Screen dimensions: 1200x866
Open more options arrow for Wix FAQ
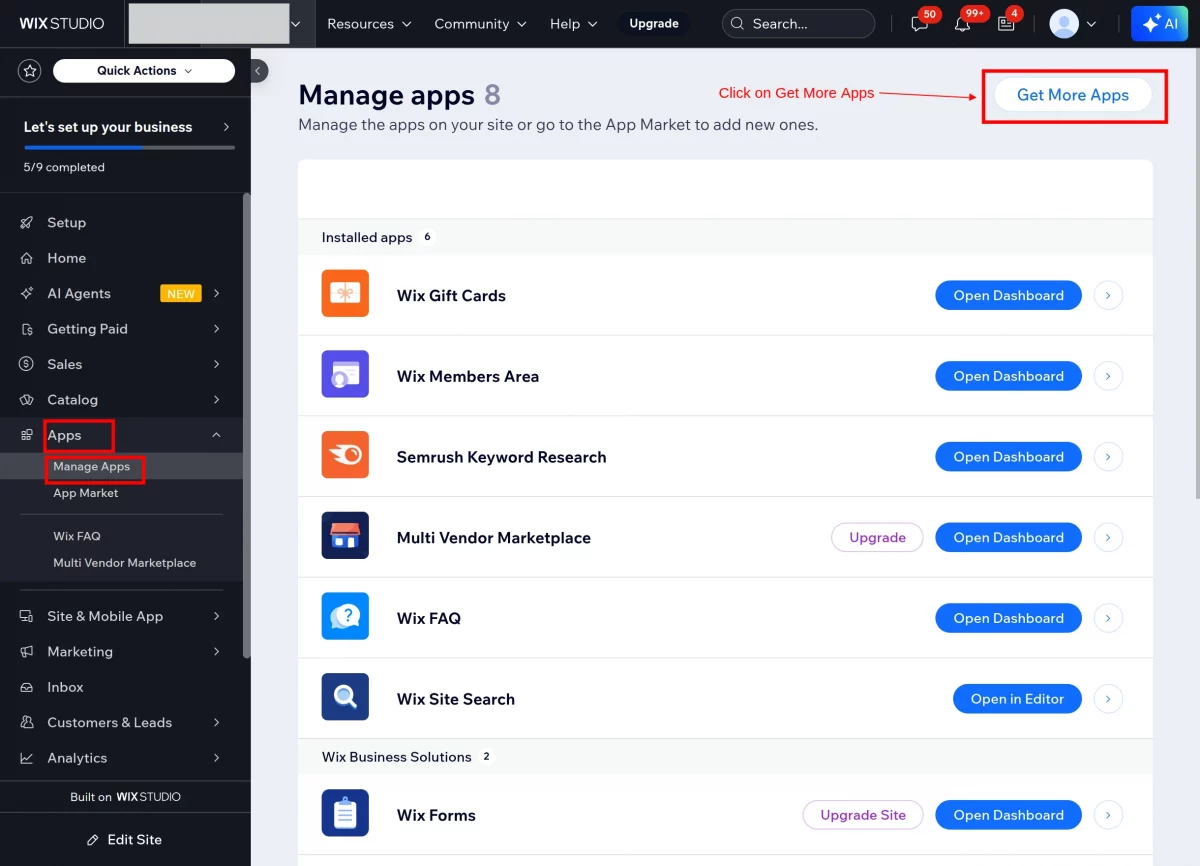point(1108,618)
